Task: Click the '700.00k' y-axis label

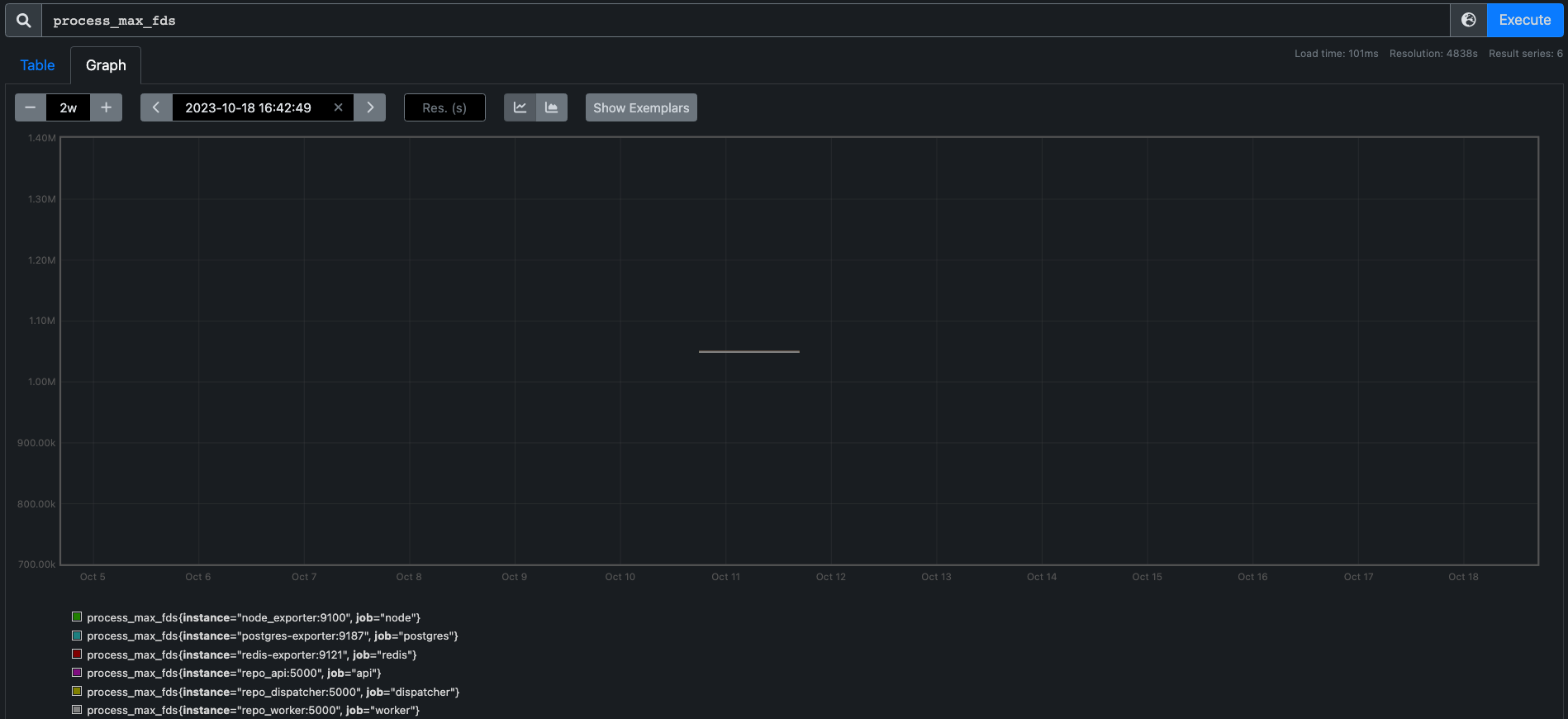Action: point(37,564)
